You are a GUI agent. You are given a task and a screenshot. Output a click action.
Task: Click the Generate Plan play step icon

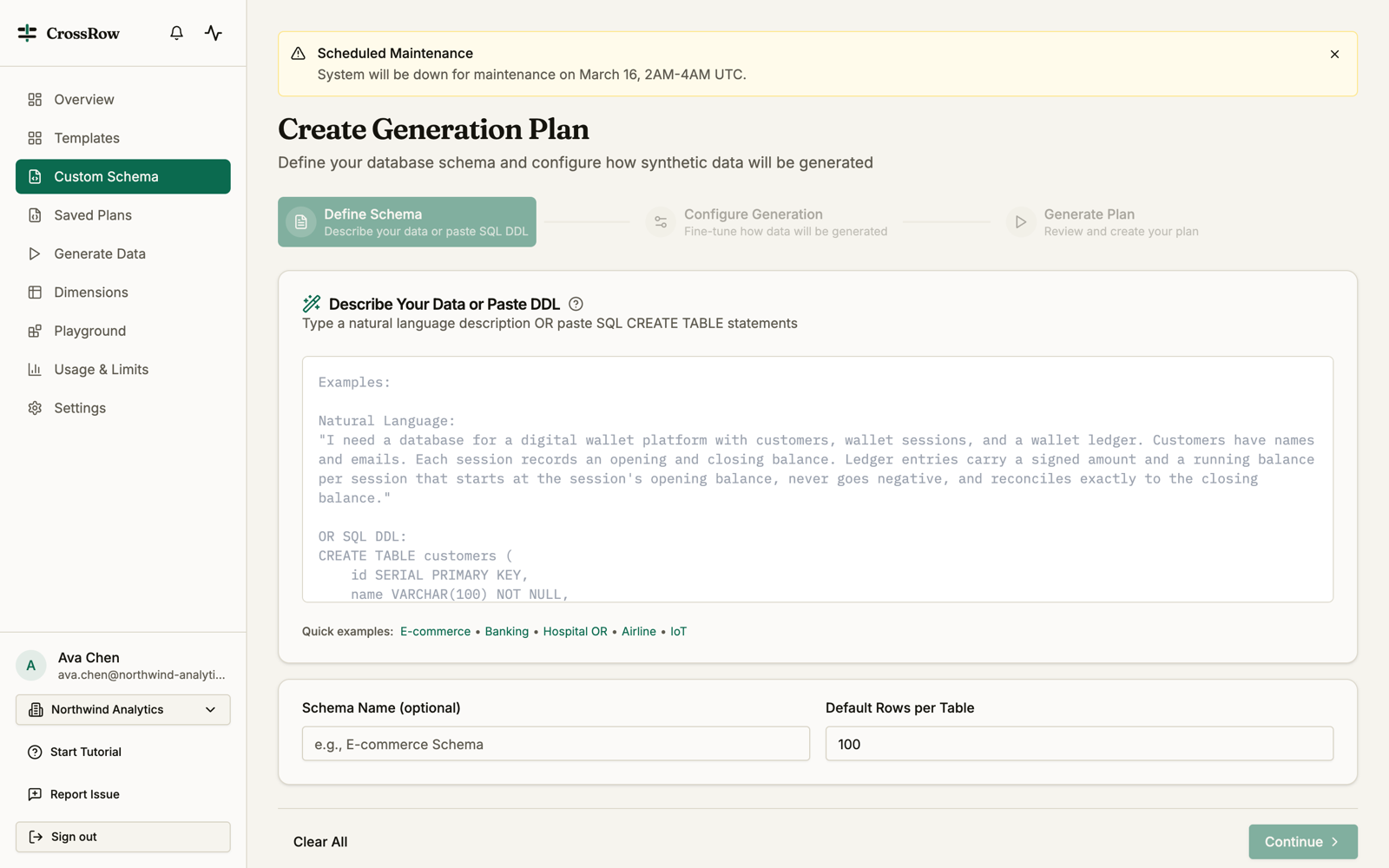coord(1021,222)
